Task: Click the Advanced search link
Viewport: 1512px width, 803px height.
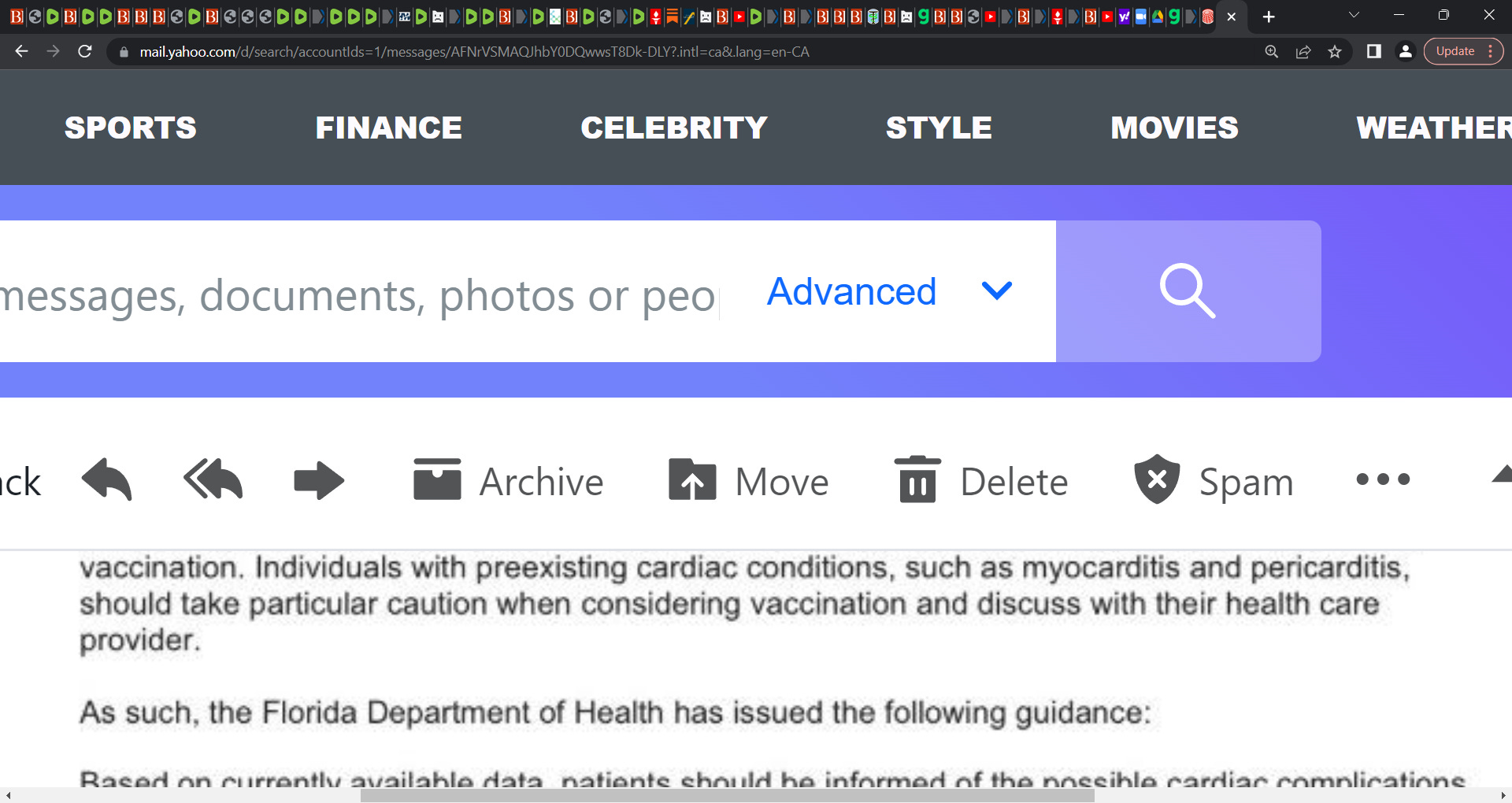Action: click(x=851, y=292)
